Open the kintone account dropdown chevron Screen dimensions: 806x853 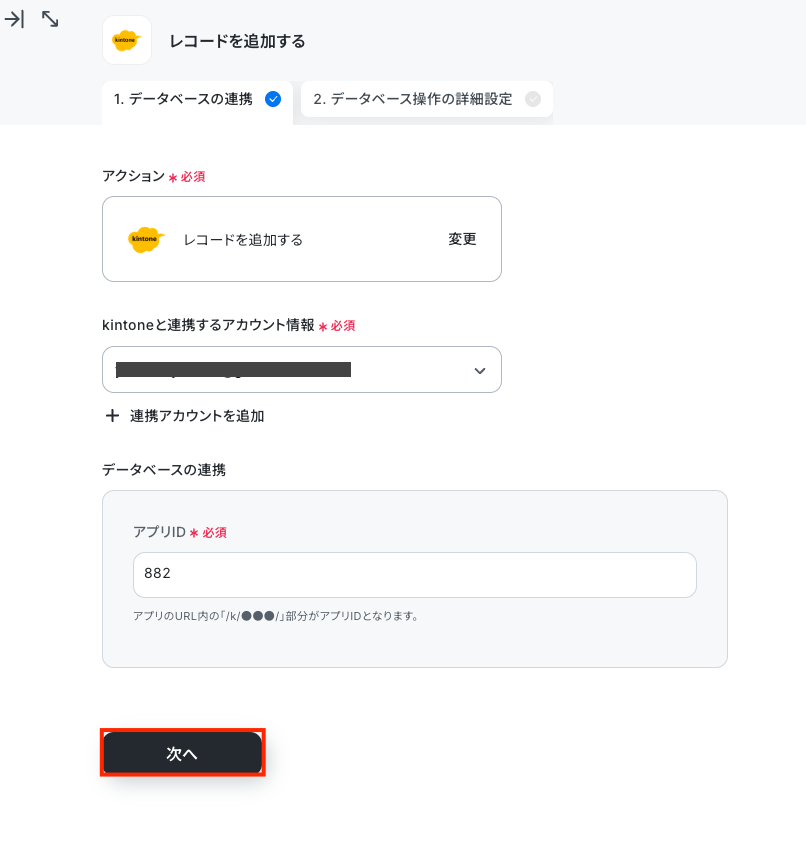click(480, 370)
